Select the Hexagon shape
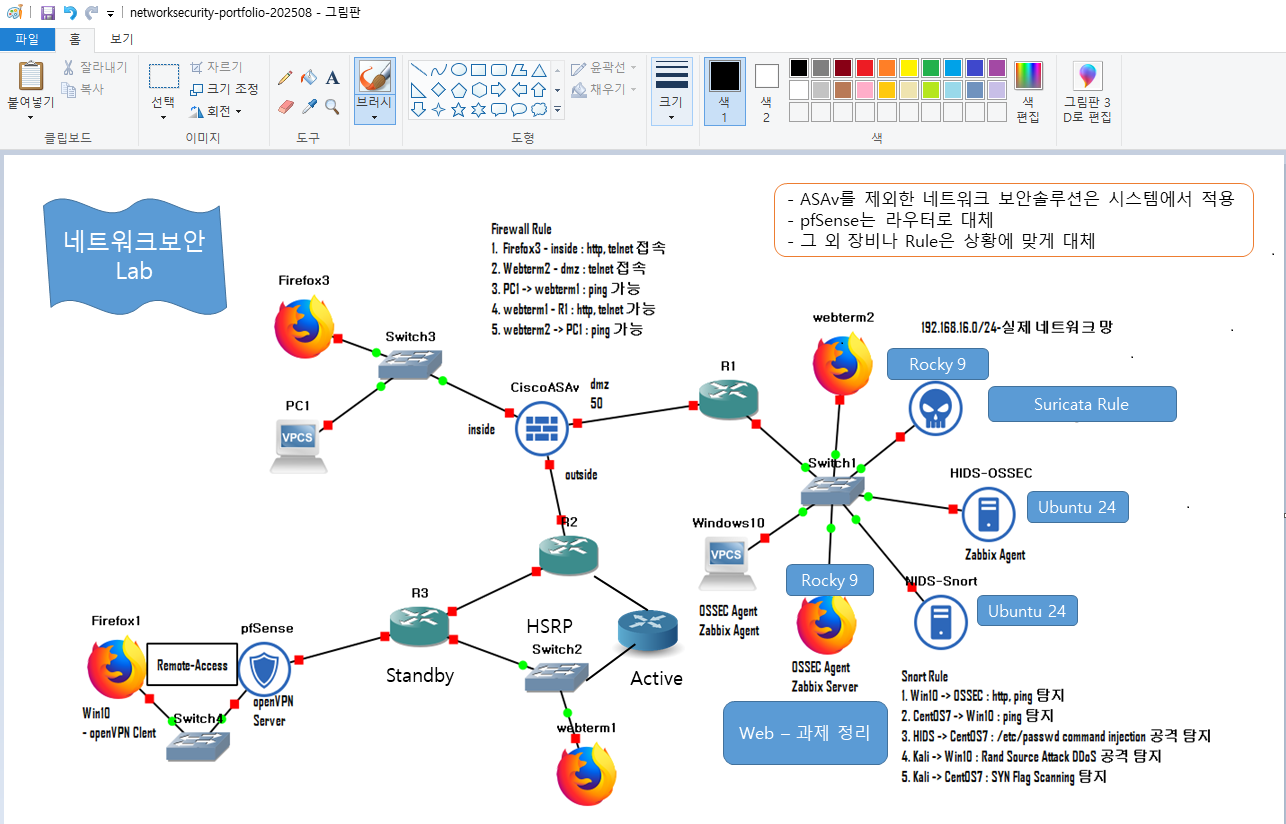 478,90
